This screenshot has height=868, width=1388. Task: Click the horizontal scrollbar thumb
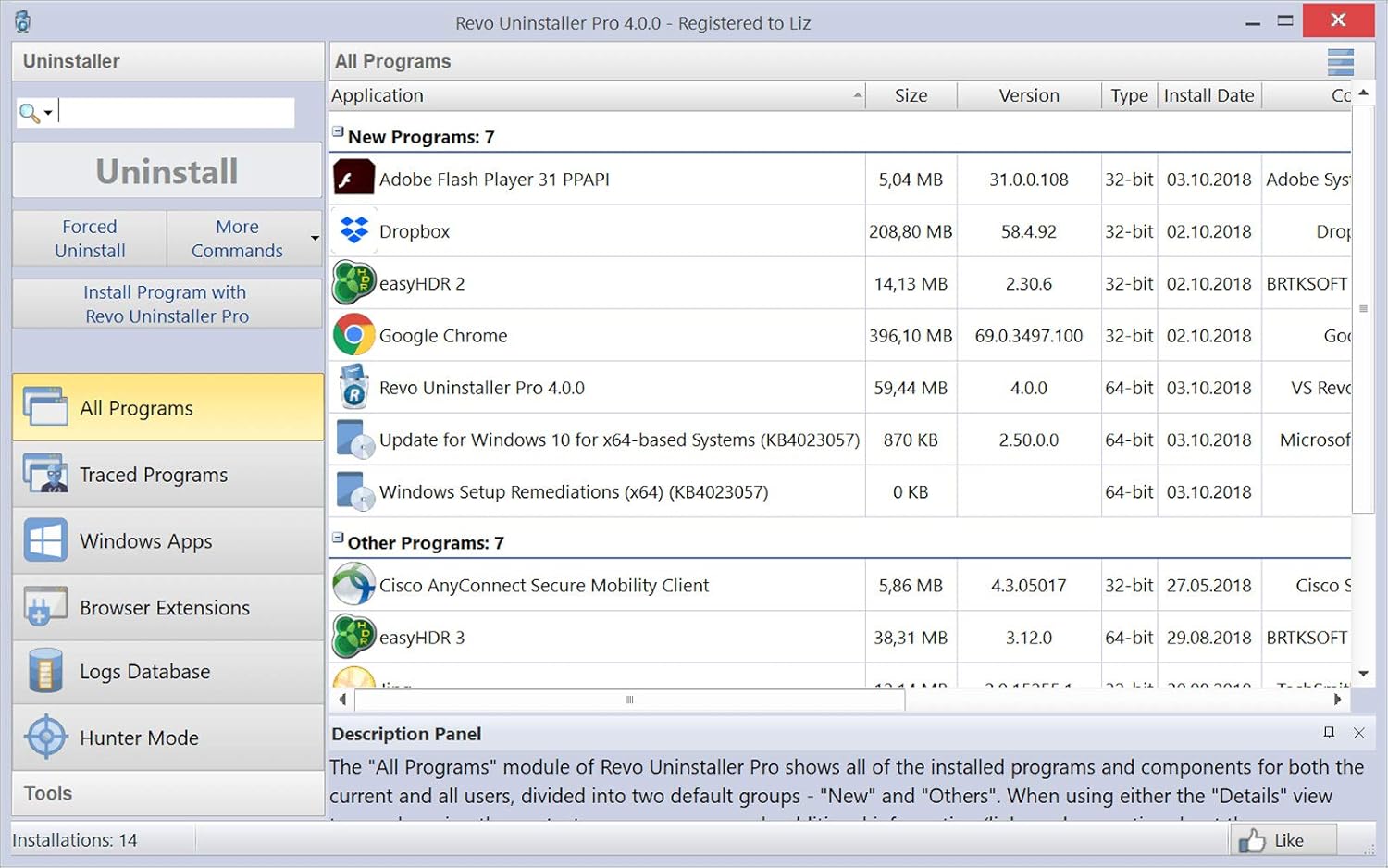(629, 700)
